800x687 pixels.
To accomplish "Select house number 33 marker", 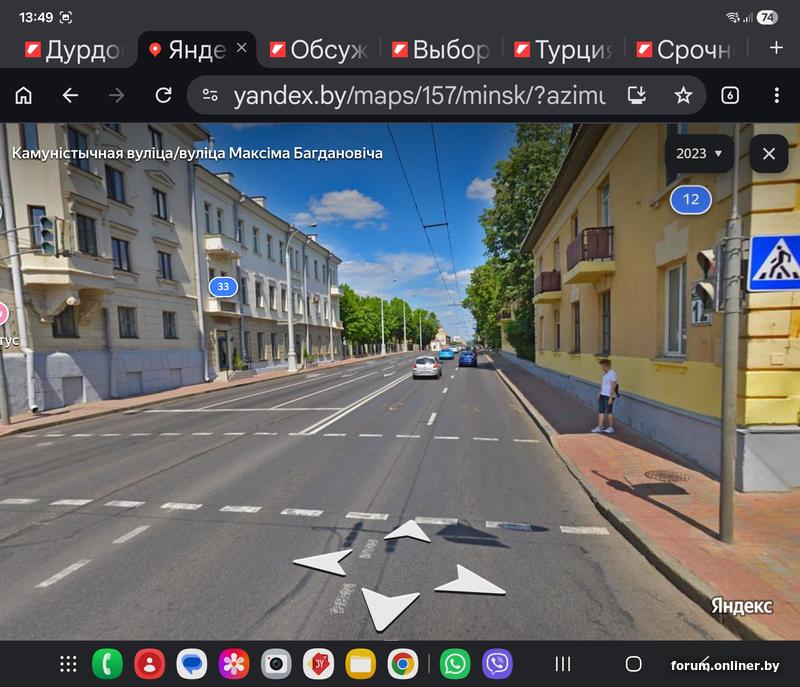I will [x=223, y=287].
